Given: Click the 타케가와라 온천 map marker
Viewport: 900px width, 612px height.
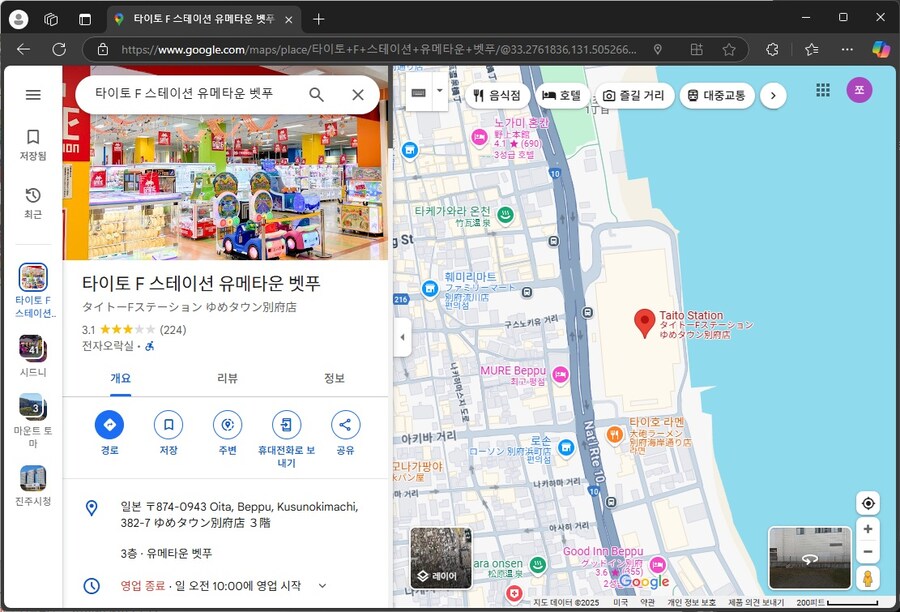Looking at the screenshot, I should click(505, 215).
